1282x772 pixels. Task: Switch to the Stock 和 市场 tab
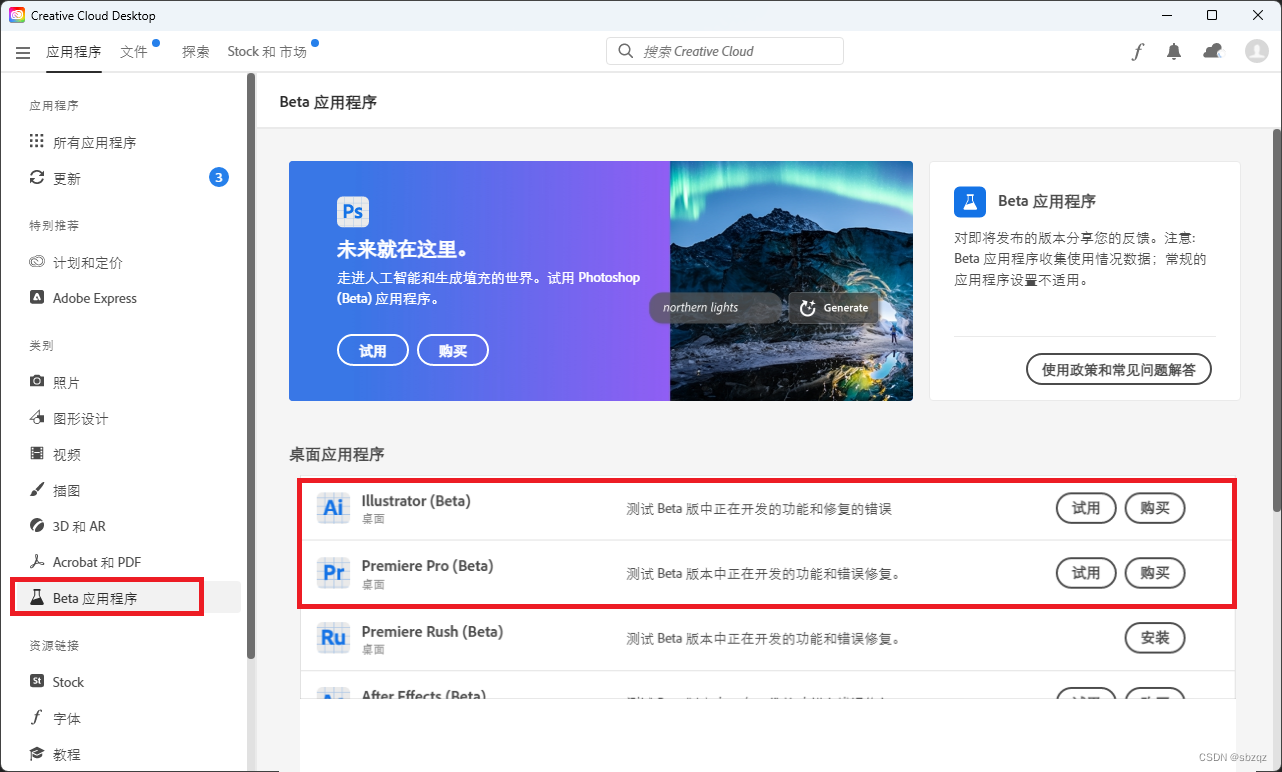point(267,52)
